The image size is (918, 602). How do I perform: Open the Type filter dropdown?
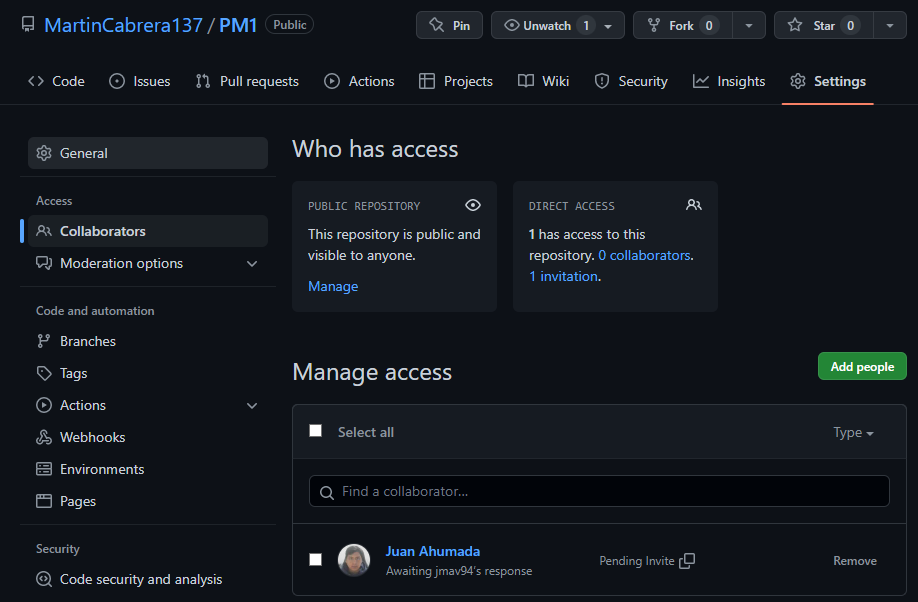click(x=852, y=432)
